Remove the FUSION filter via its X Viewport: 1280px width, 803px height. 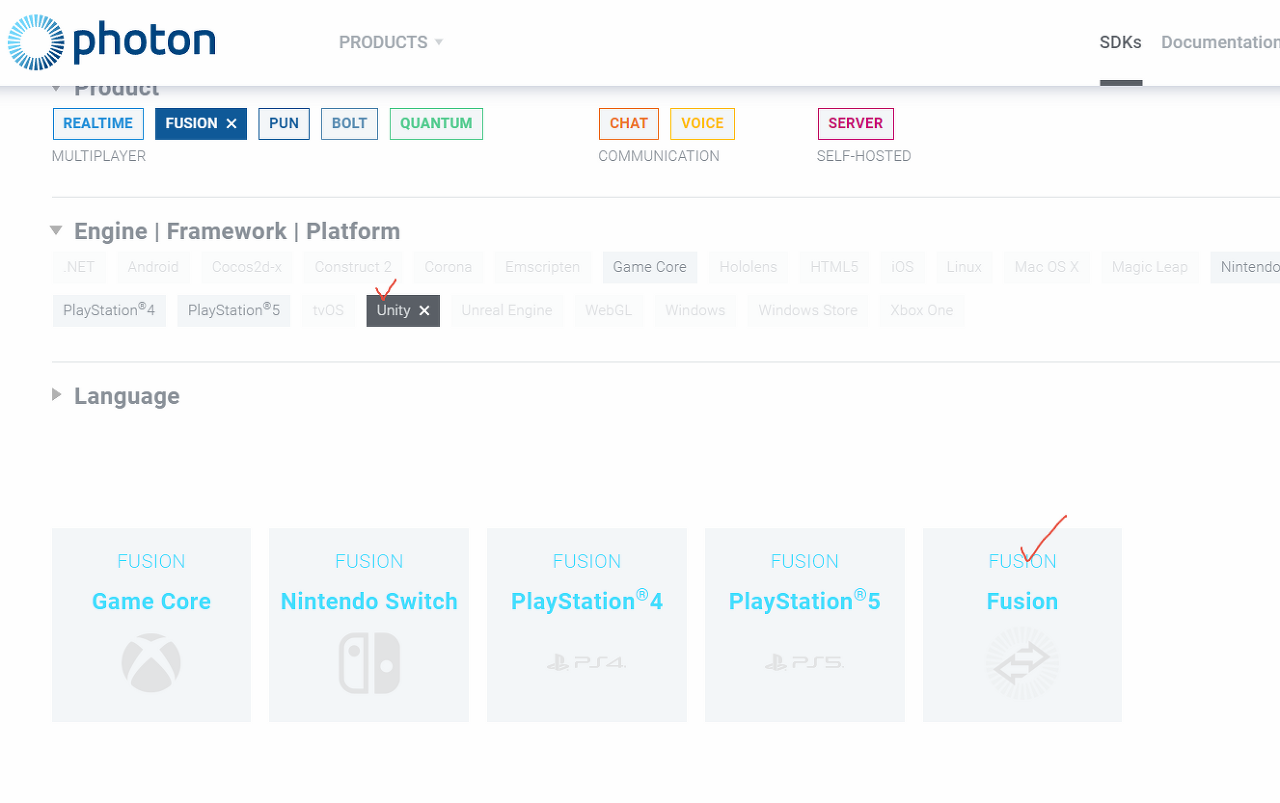[x=231, y=124]
